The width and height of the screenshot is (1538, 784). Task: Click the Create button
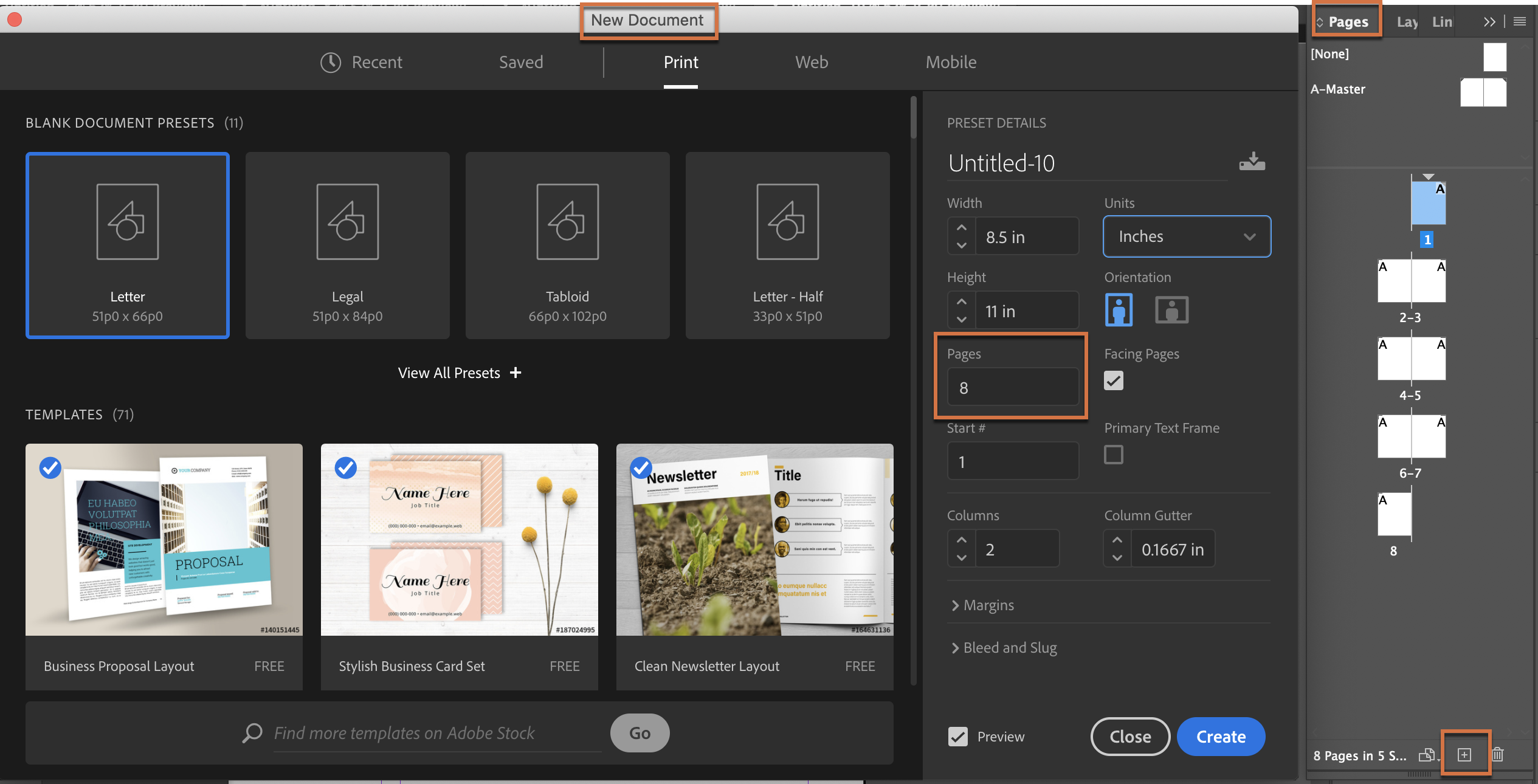(1220, 736)
